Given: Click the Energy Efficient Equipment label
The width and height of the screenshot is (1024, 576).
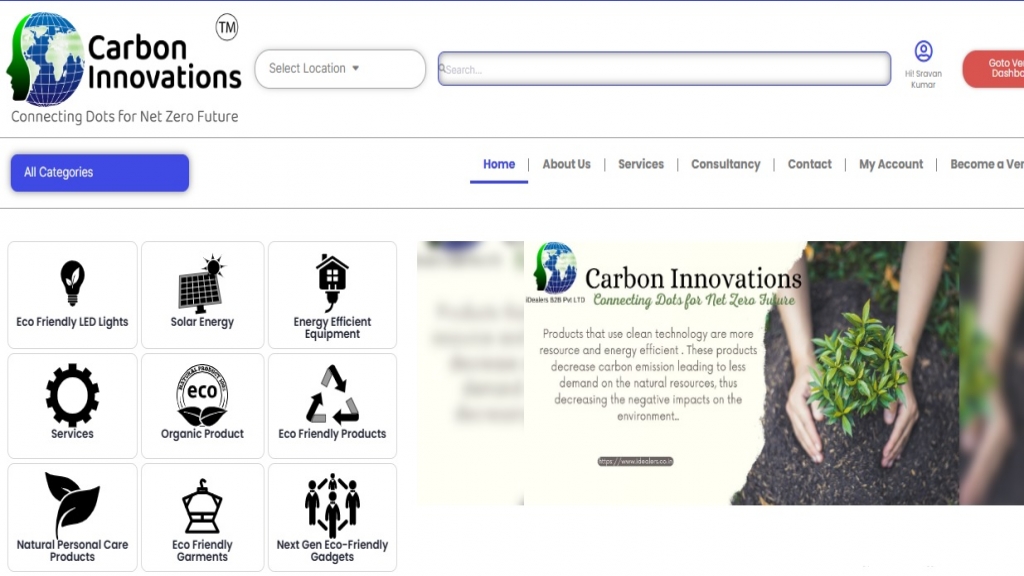Looking at the screenshot, I should point(332,328).
